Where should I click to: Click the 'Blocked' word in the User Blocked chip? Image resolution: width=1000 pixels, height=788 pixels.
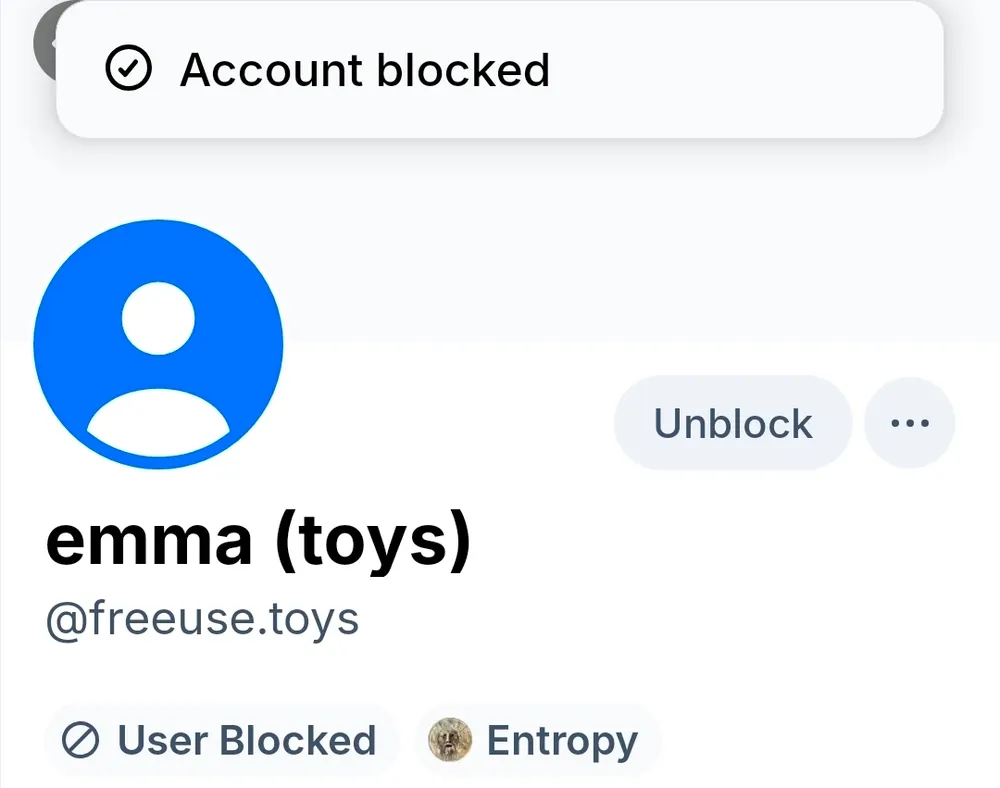click(x=297, y=741)
